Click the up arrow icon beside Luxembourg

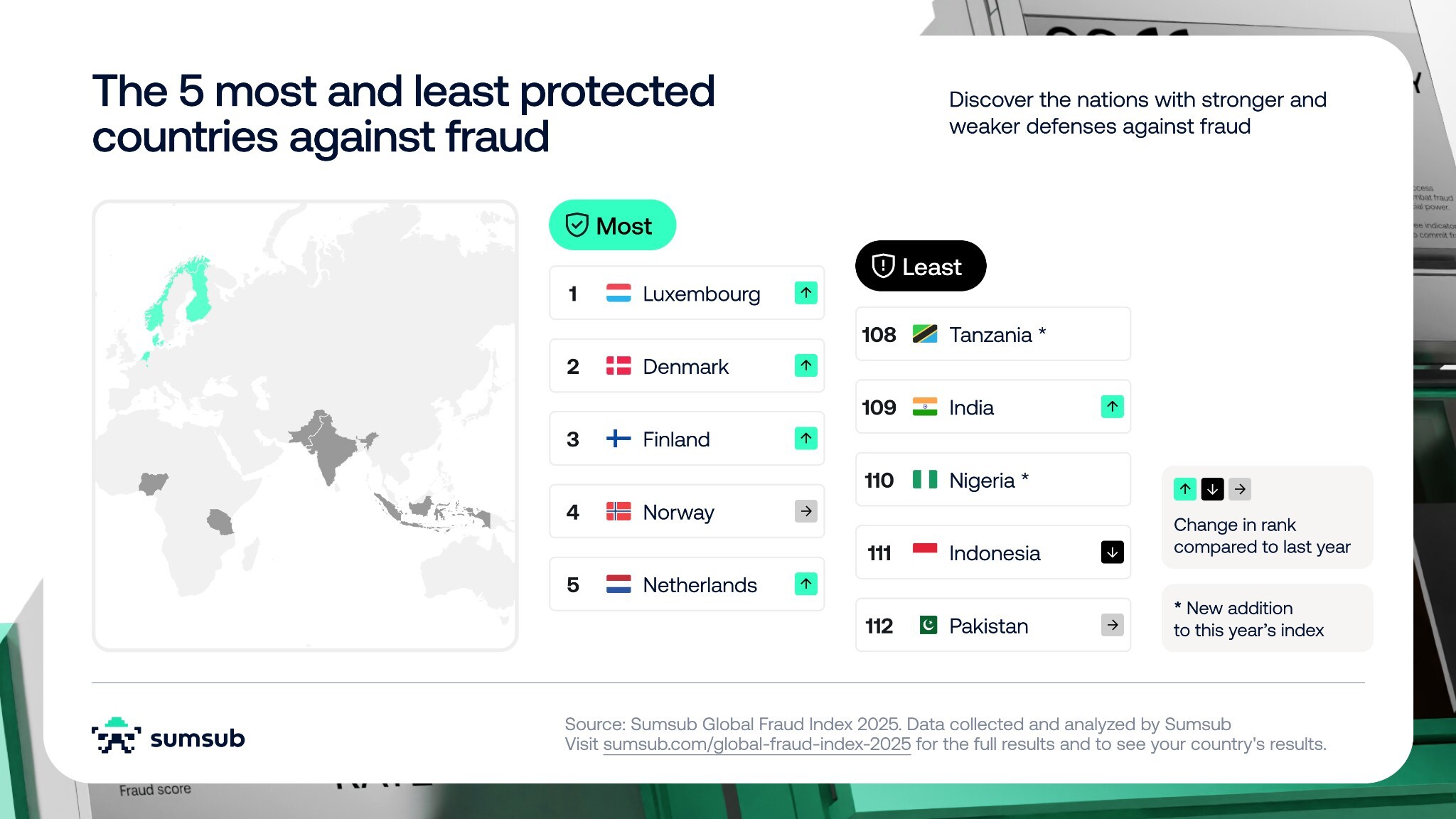[x=805, y=293]
